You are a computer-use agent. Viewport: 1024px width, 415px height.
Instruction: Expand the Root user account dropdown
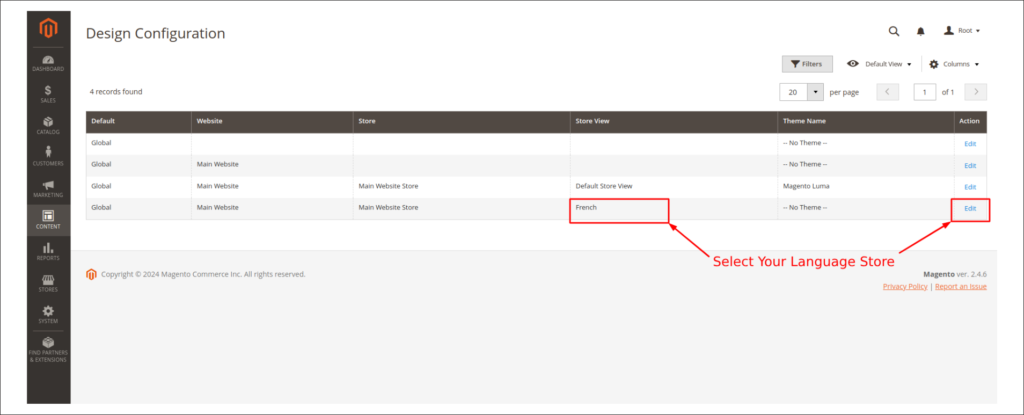[x=962, y=31]
